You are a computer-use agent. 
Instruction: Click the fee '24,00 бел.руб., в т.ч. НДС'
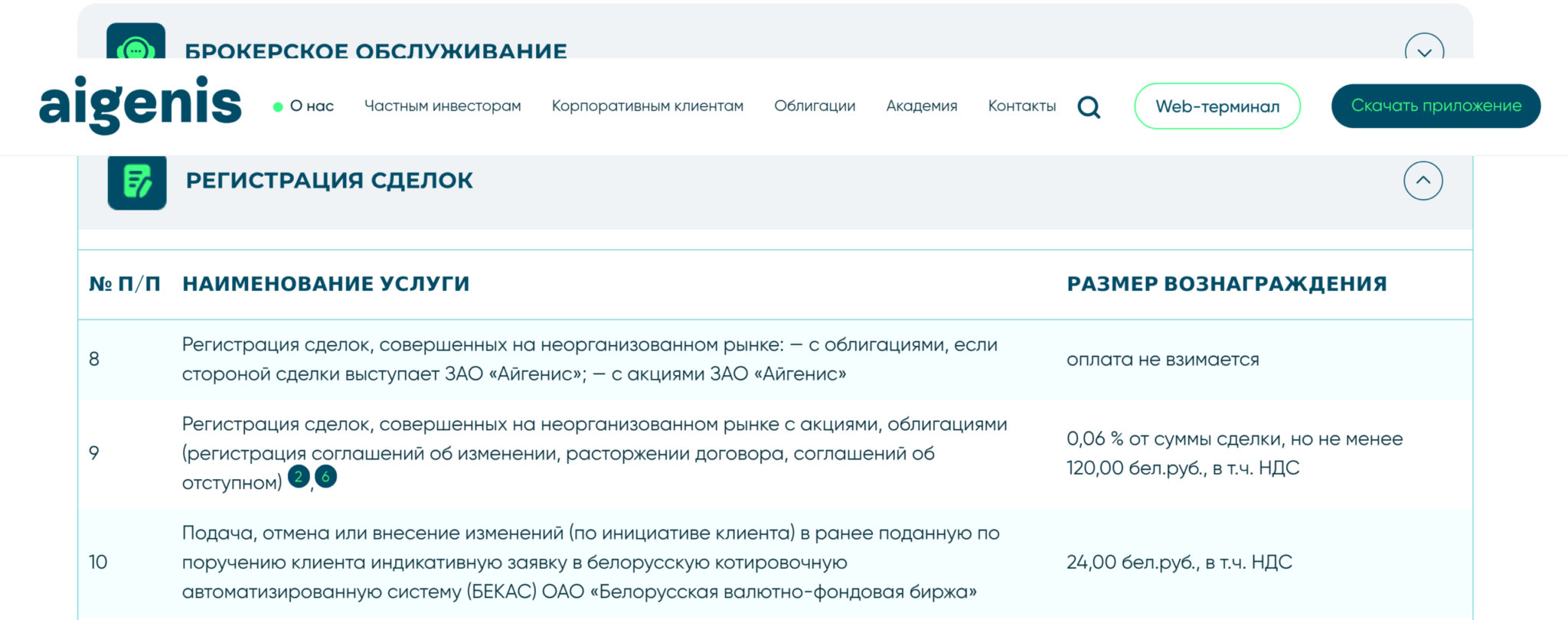[1179, 563]
